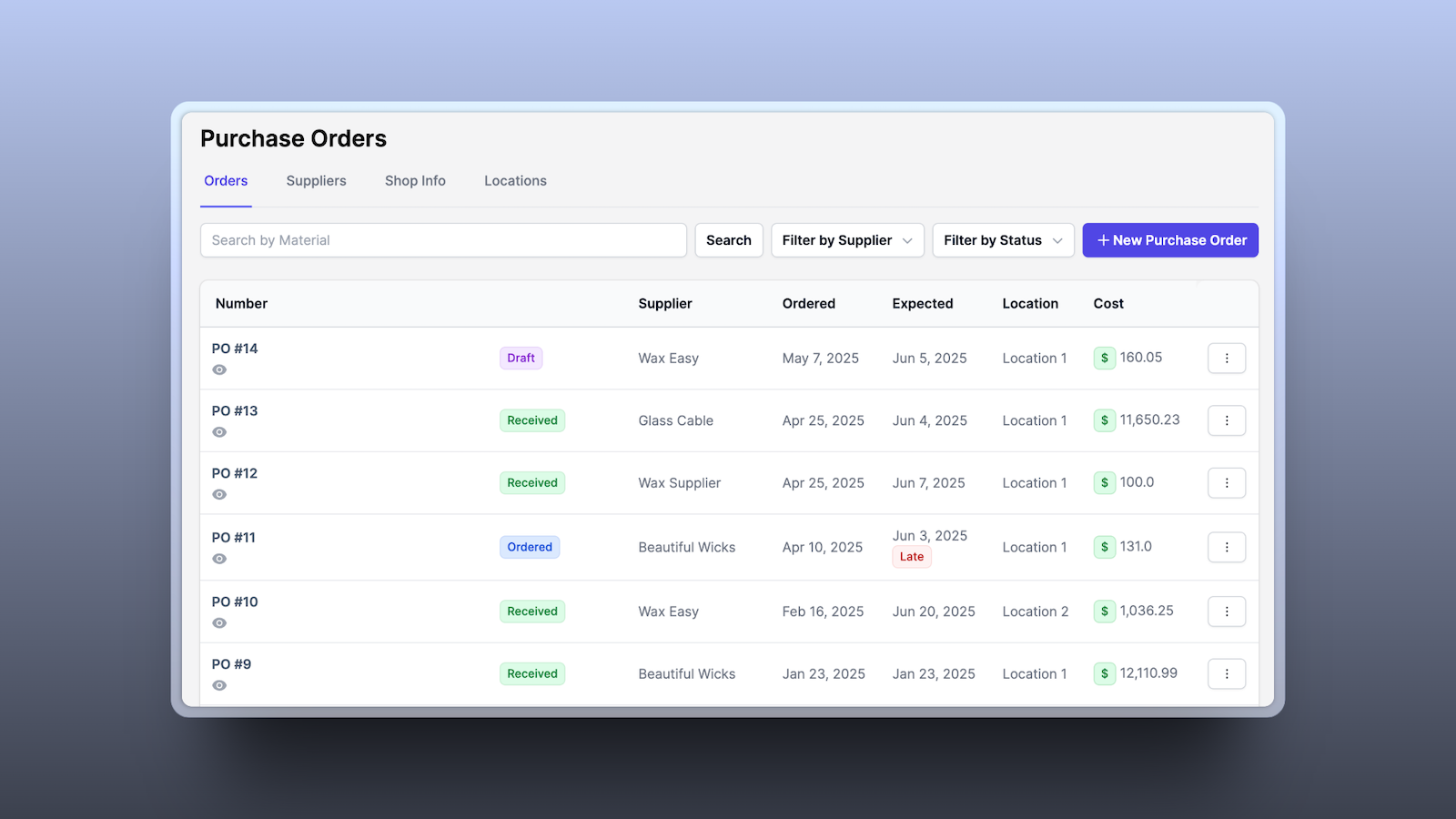Open purchase order PO #11
This screenshot has width=1456, height=819.
coord(234,538)
